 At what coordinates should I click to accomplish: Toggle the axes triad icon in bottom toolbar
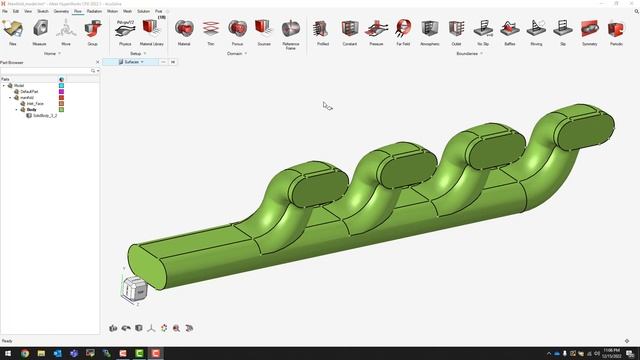click(151, 328)
